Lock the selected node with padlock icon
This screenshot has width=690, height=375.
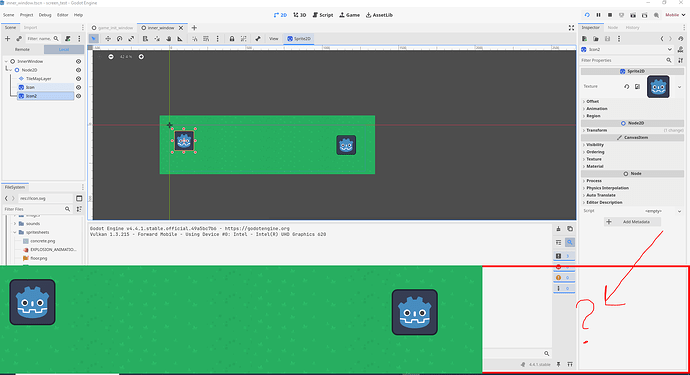232,39
